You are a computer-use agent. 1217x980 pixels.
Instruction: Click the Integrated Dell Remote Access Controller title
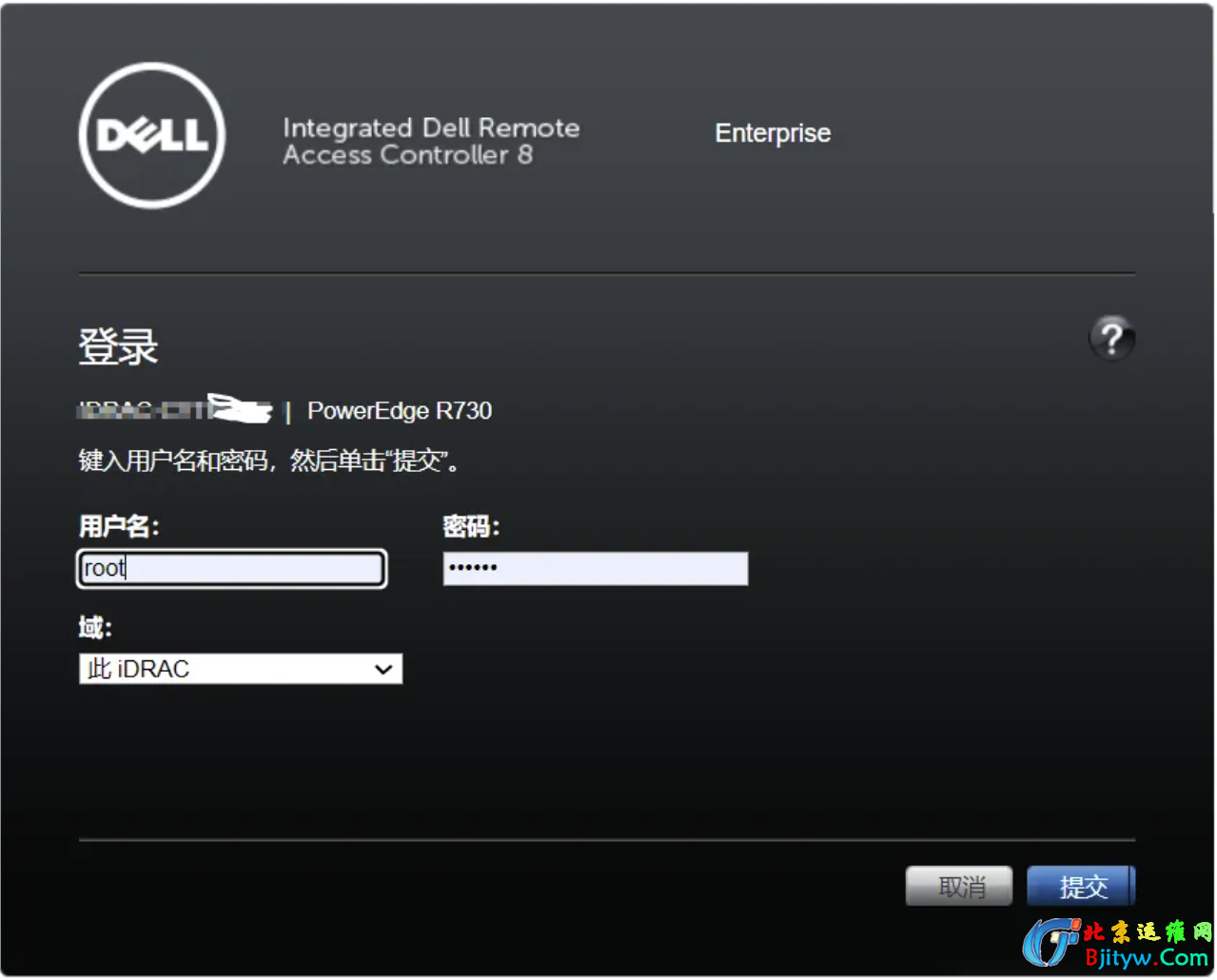pos(430,141)
